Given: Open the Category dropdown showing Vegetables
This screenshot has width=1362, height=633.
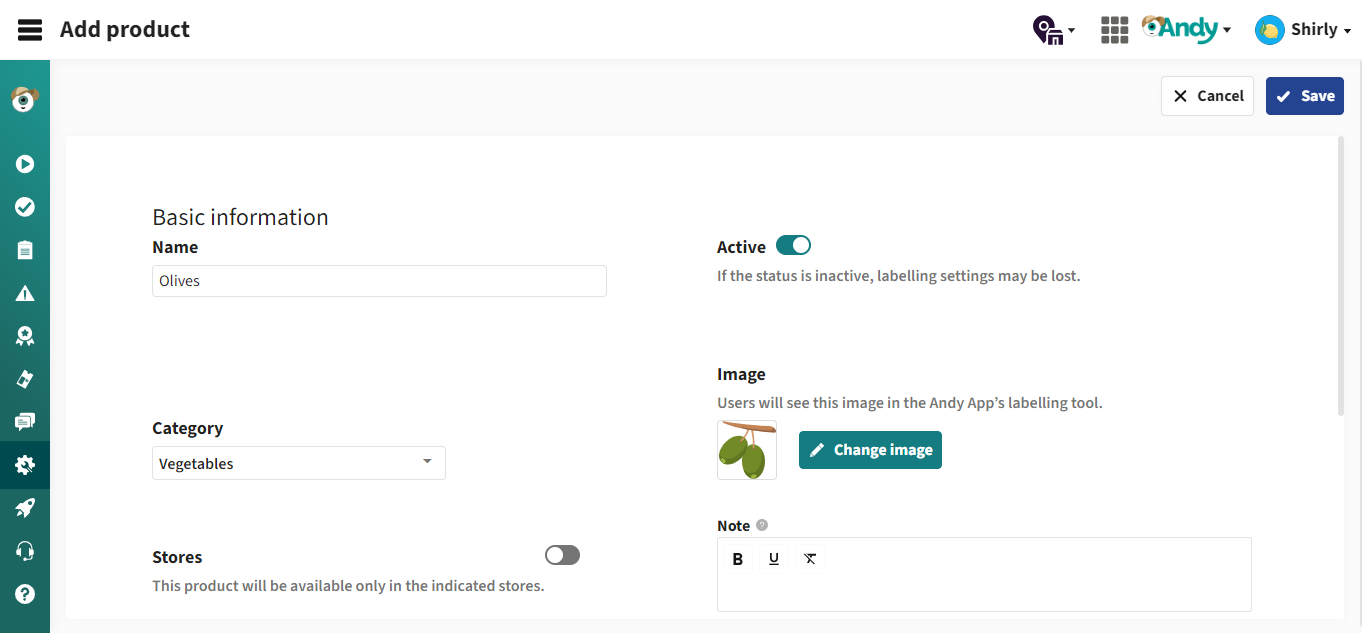Looking at the screenshot, I should tap(298, 463).
